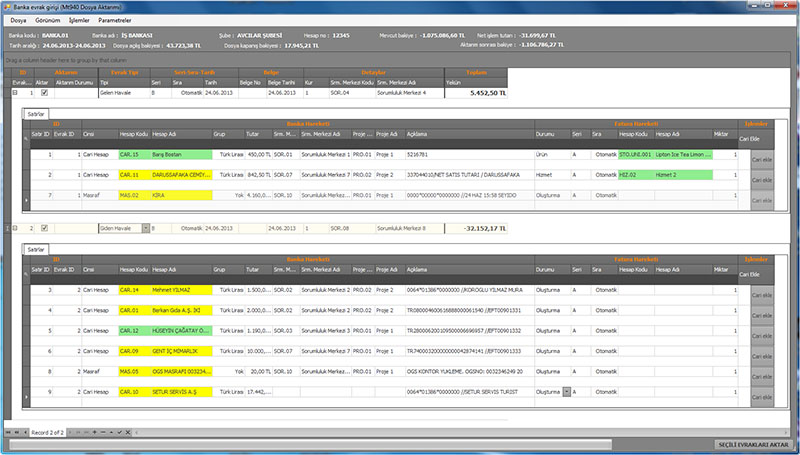Select Satırlar tab under Gelen Havale

pos(36,114)
